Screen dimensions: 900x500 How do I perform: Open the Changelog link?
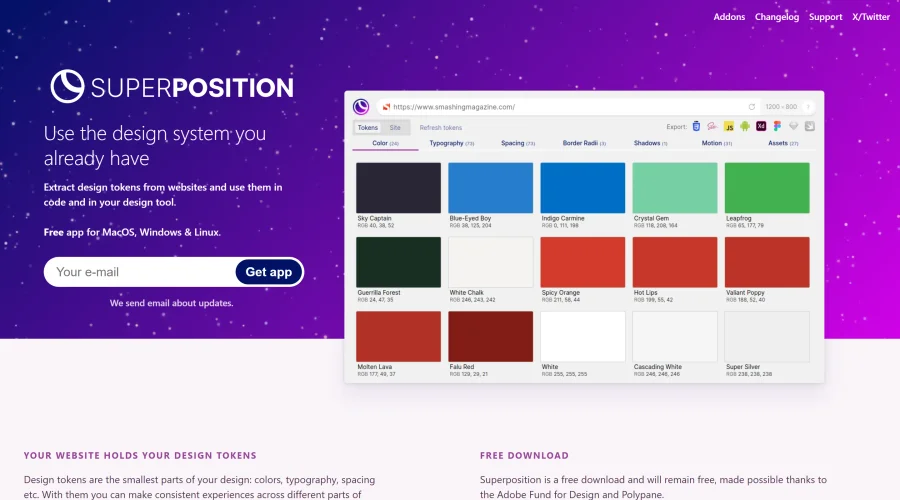tap(777, 17)
